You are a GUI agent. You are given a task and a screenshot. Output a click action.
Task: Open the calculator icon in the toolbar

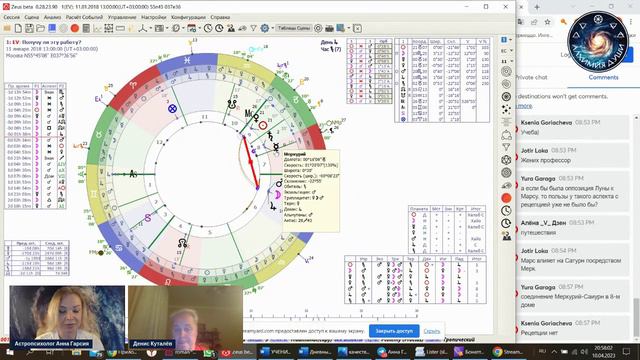86,28
